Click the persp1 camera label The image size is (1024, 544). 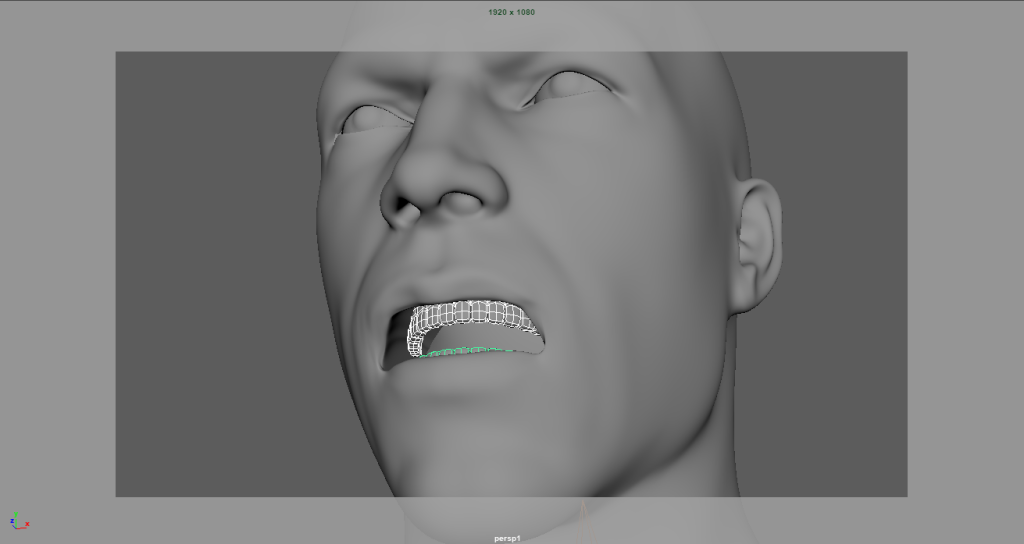click(507, 539)
